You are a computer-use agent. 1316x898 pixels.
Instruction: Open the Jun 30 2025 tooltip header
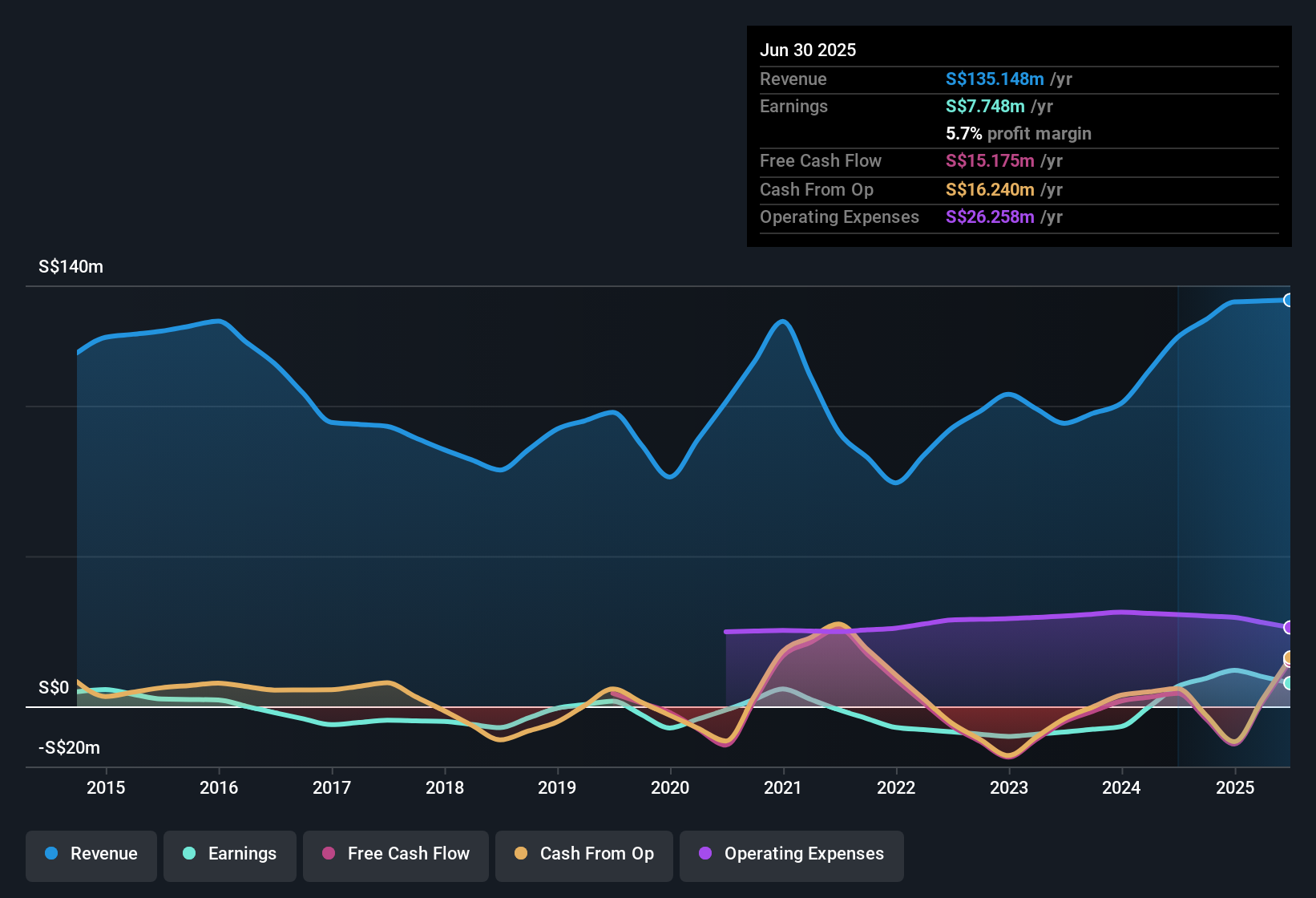pyautogui.click(x=808, y=50)
